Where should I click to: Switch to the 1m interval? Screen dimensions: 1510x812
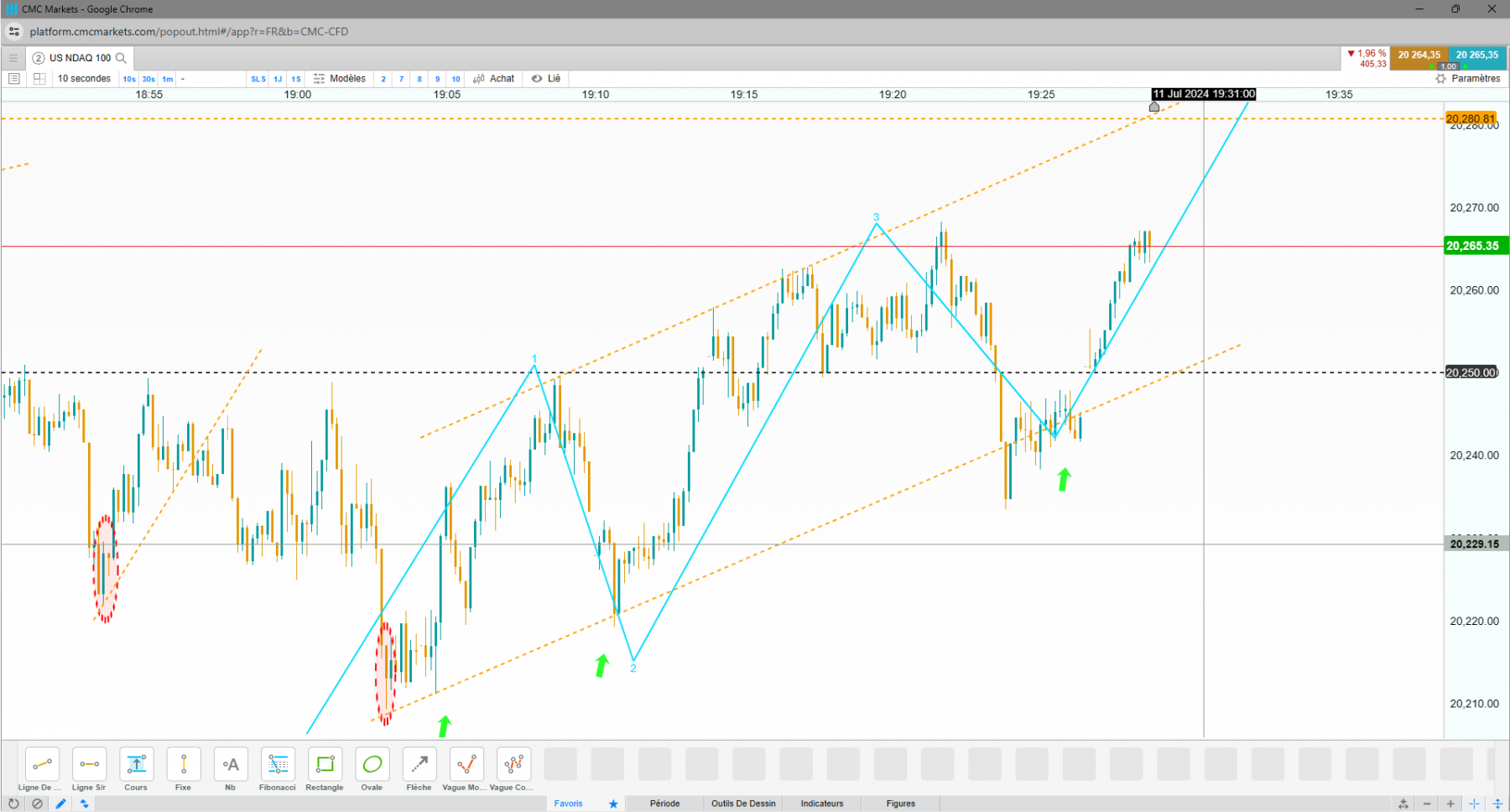[168, 79]
